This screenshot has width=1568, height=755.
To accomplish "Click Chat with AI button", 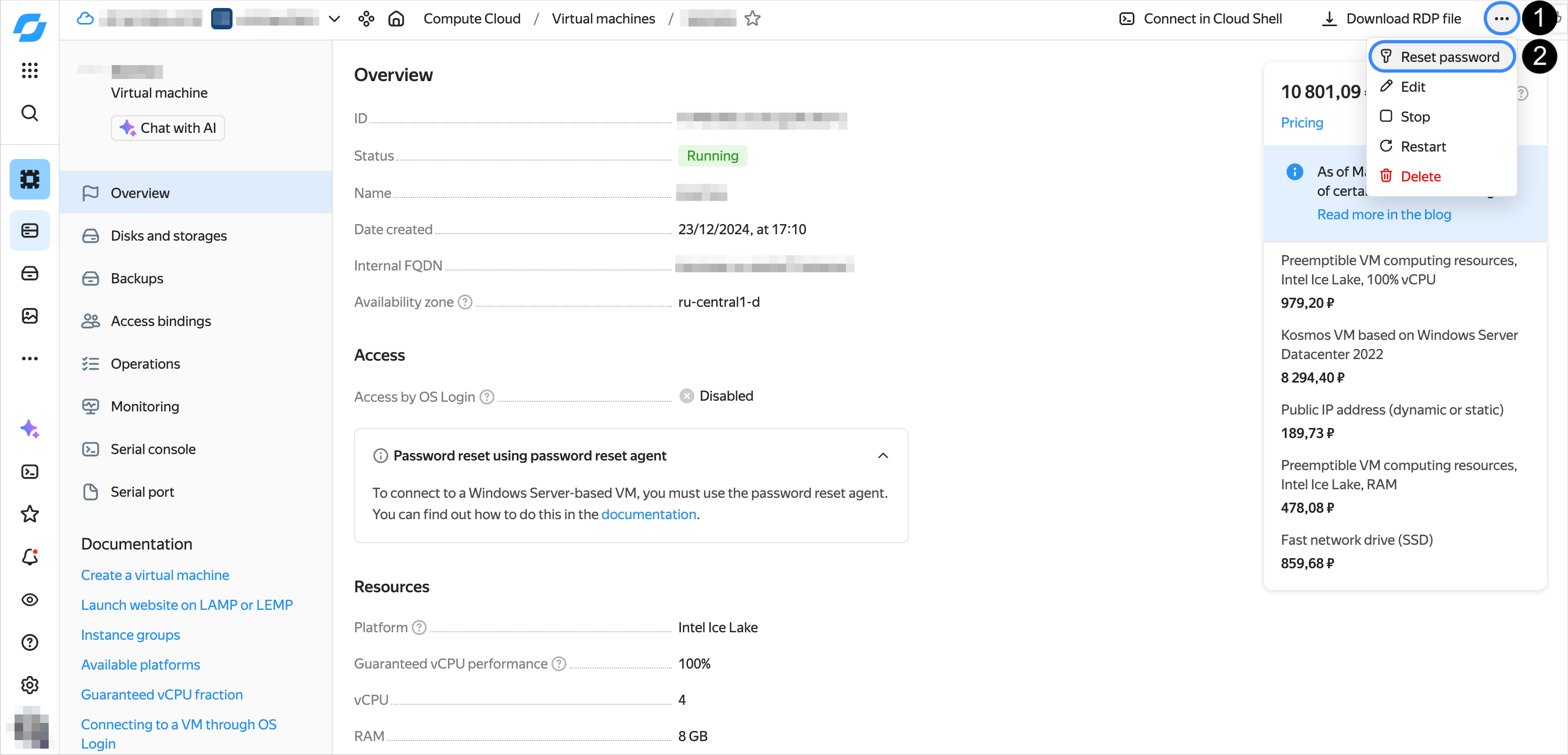I will click(x=168, y=128).
